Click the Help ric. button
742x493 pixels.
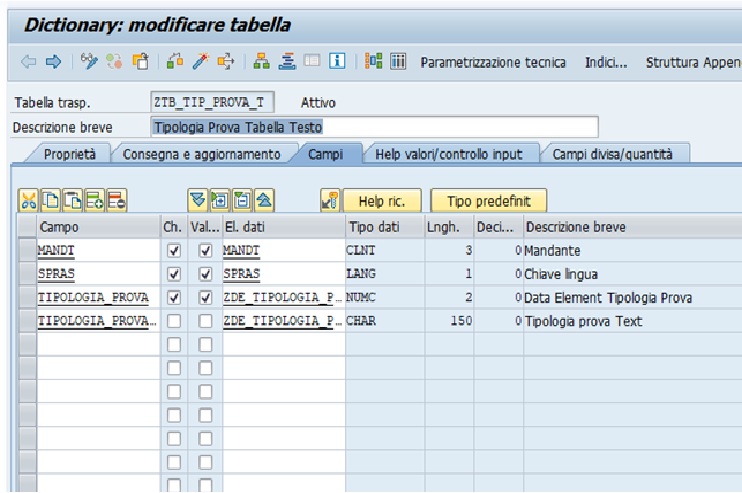pyautogui.click(x=382, y=201)
